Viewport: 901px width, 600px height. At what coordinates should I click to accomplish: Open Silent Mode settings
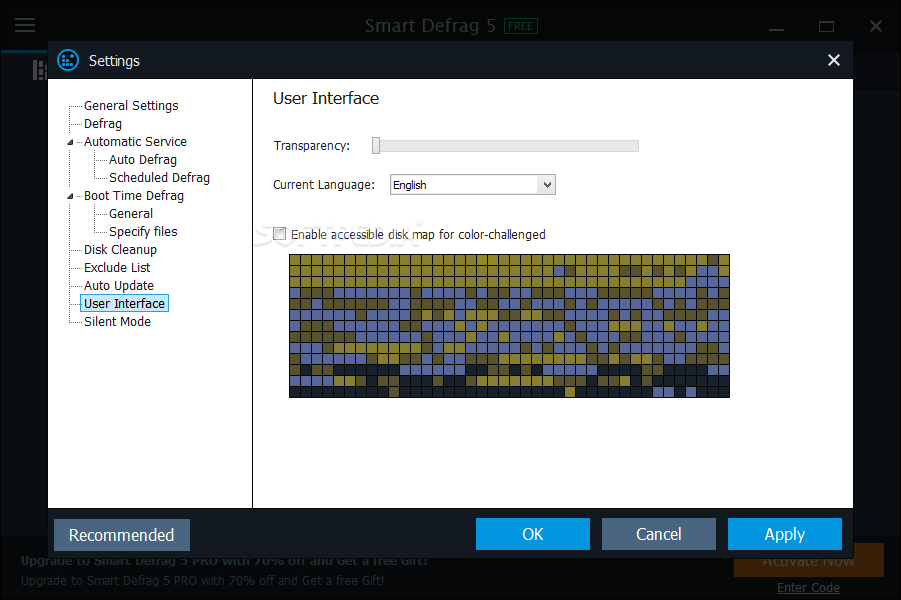pyautogui.click(x=117, y=321)
